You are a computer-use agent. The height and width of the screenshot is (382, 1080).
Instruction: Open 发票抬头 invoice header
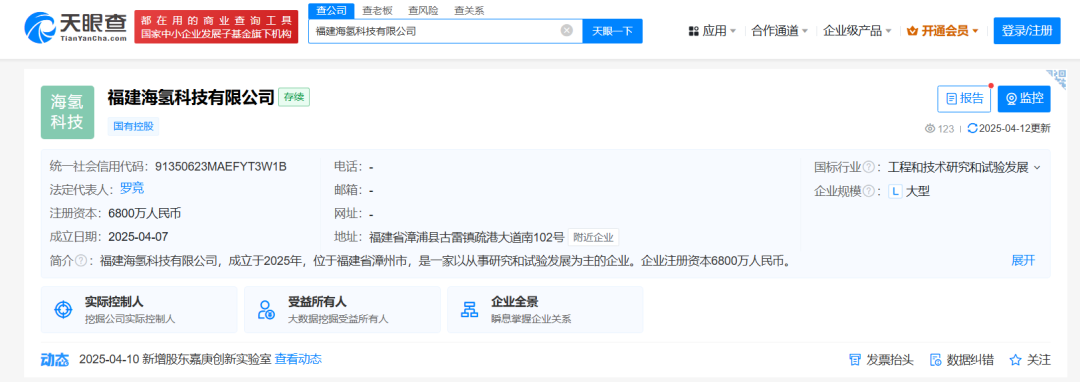881,360
